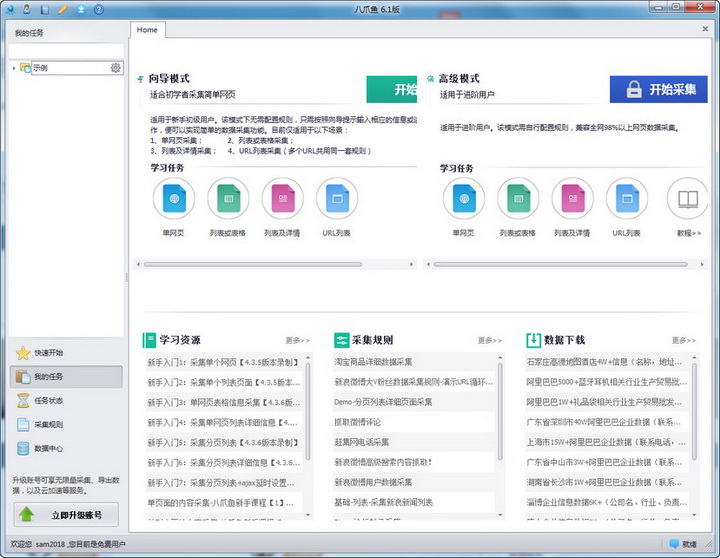
Task: Expand the 示例 folder tree arrow
Action: coord(14,68)
